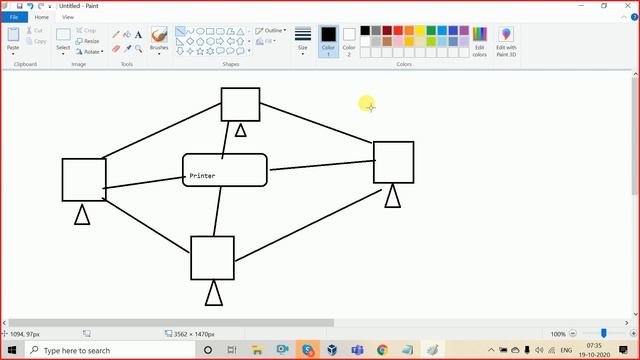Select the Five-point star shape

[x=200, y=51]
